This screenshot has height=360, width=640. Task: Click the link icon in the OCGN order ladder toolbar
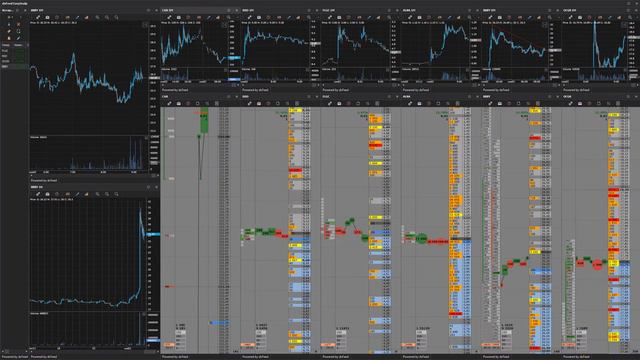pos(571,104)
